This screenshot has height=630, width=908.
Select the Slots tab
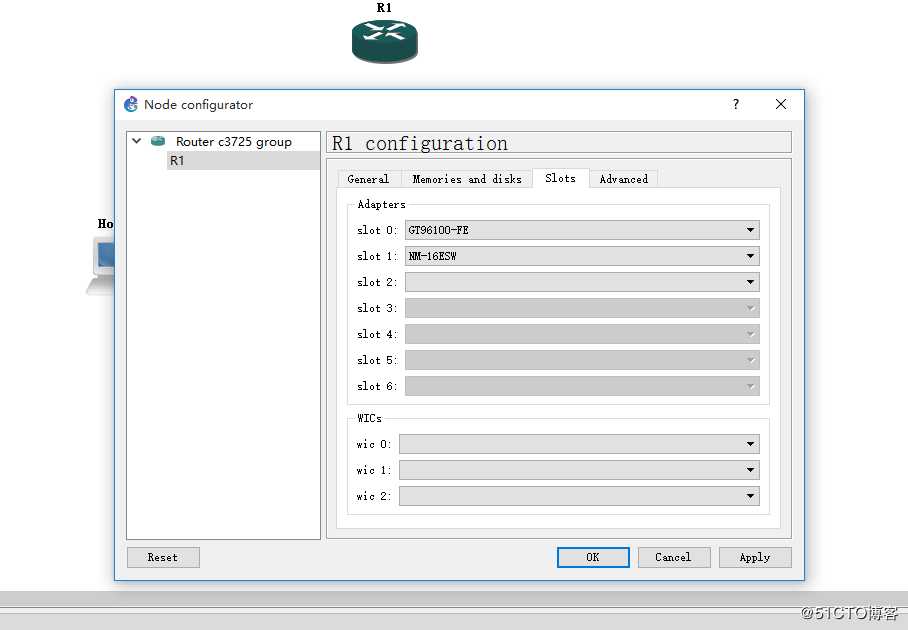point(560,178)
